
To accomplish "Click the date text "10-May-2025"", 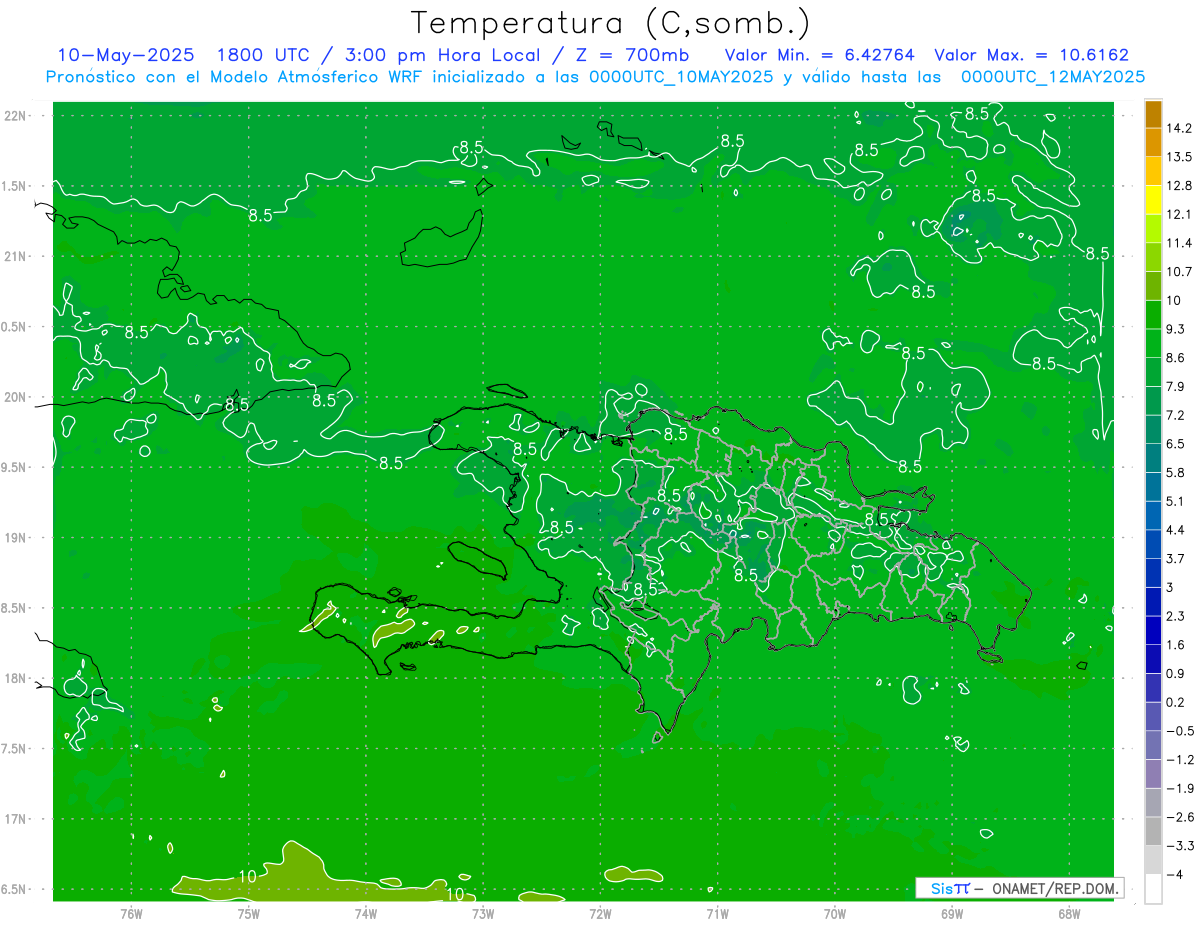I will pos(126,55).
